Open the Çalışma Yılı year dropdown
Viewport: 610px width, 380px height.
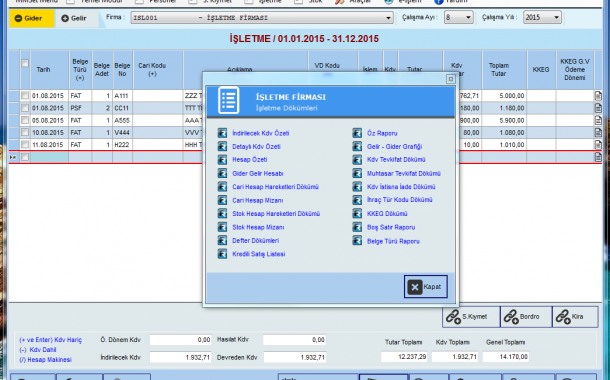point(542,18)
